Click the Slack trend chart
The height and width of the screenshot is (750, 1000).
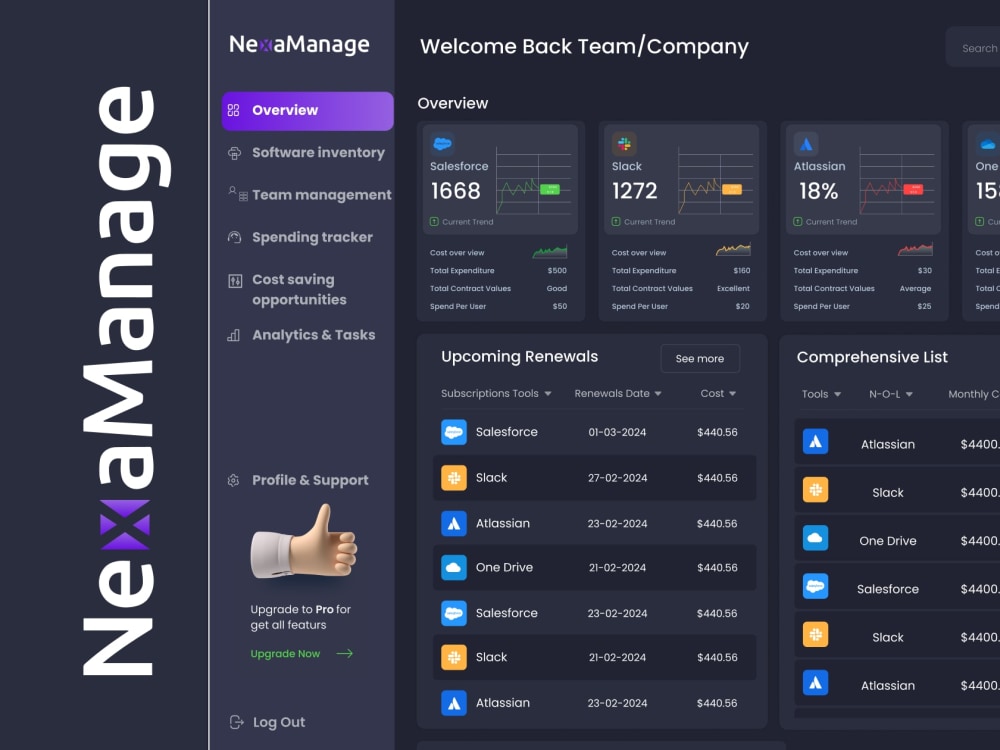click(715, 180)
